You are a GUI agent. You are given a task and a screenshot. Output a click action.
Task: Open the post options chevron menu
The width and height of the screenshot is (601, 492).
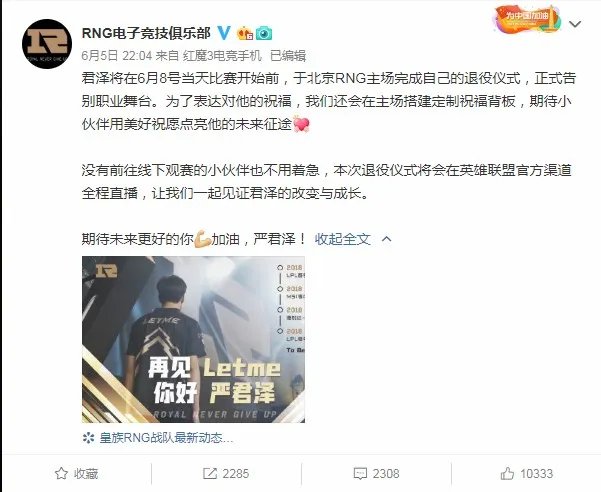pos(575,24)
